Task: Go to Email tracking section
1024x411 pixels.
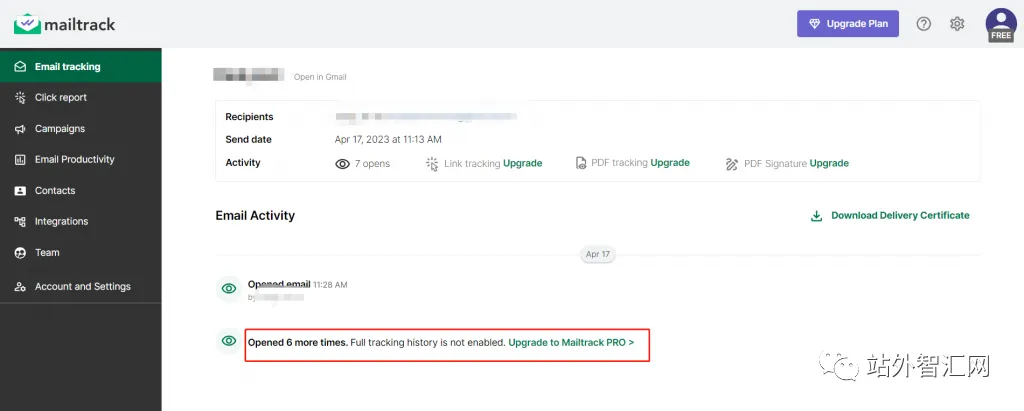Action: coord(80,67)
